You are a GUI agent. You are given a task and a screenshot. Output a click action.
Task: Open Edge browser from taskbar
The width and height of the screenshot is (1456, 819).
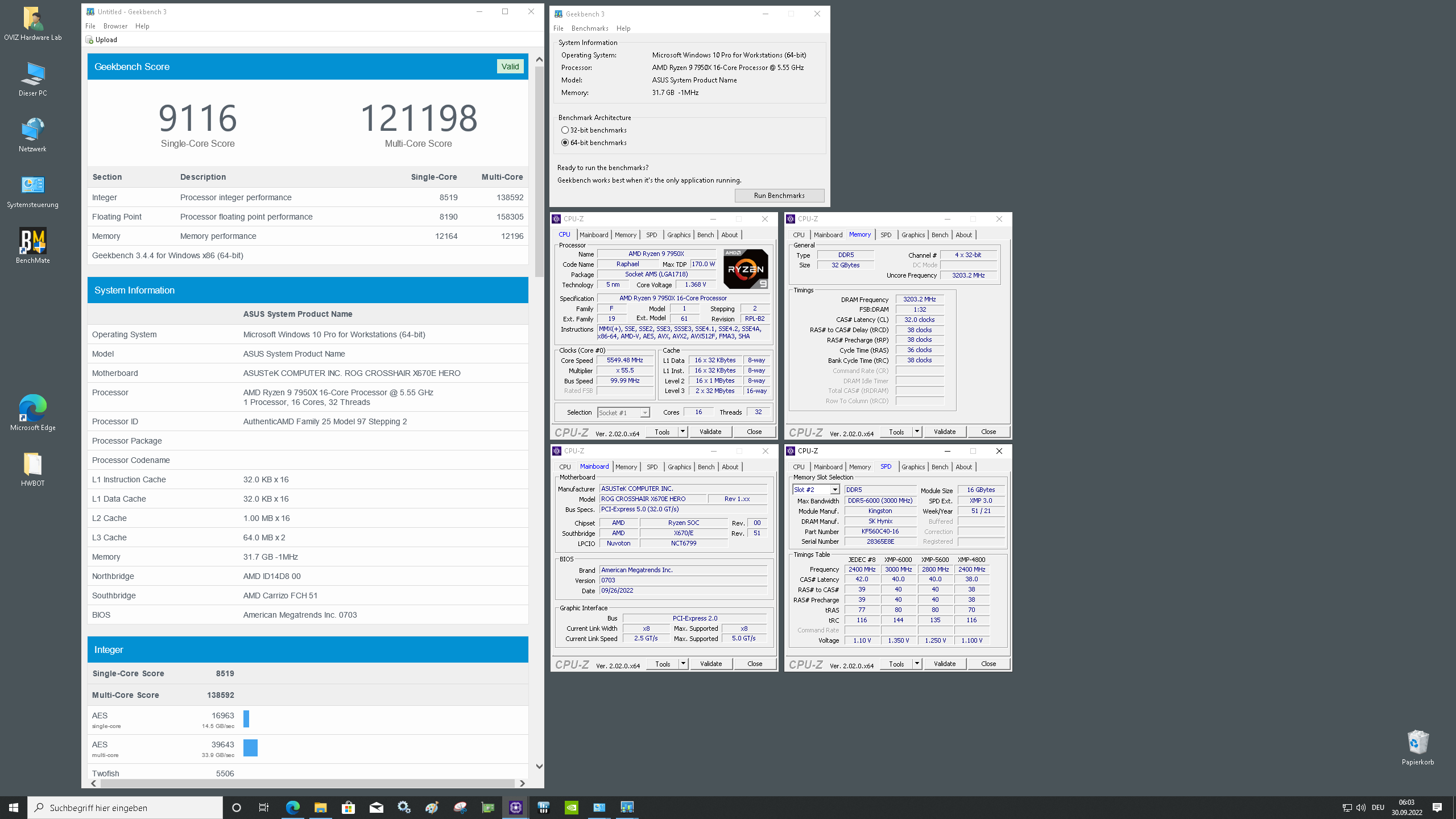292,808
